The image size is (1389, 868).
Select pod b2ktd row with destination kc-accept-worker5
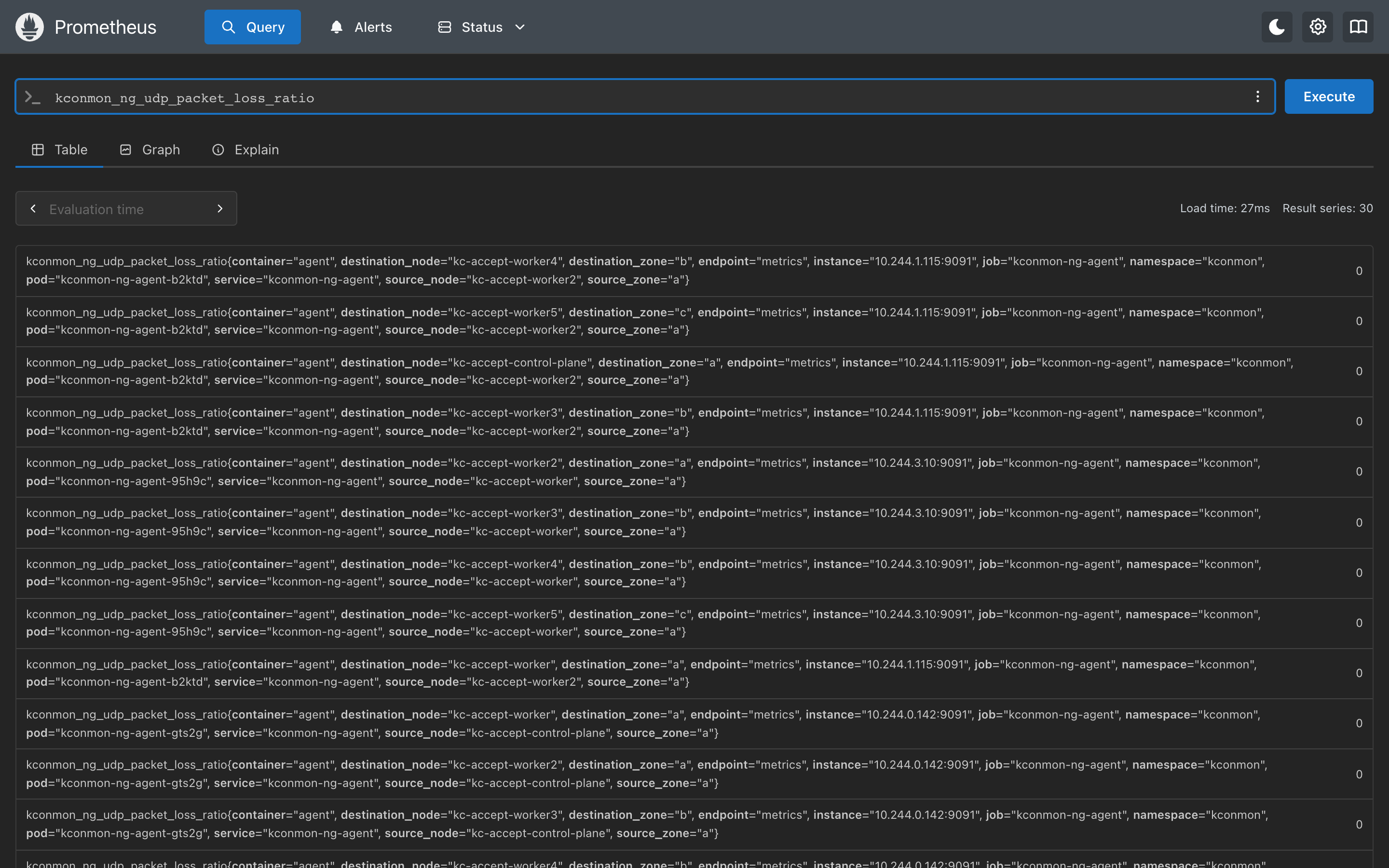tap(694, 322)
